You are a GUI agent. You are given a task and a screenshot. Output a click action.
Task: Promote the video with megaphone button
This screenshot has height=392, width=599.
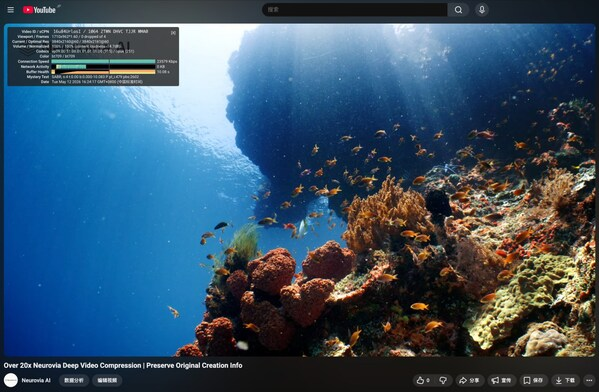(501, 381)
